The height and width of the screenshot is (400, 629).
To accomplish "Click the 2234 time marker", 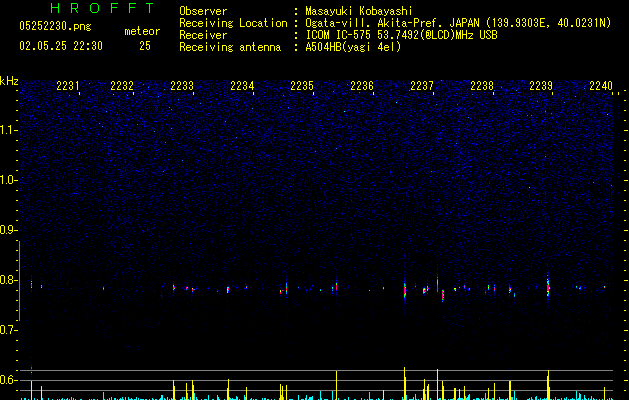I will 242,86.
